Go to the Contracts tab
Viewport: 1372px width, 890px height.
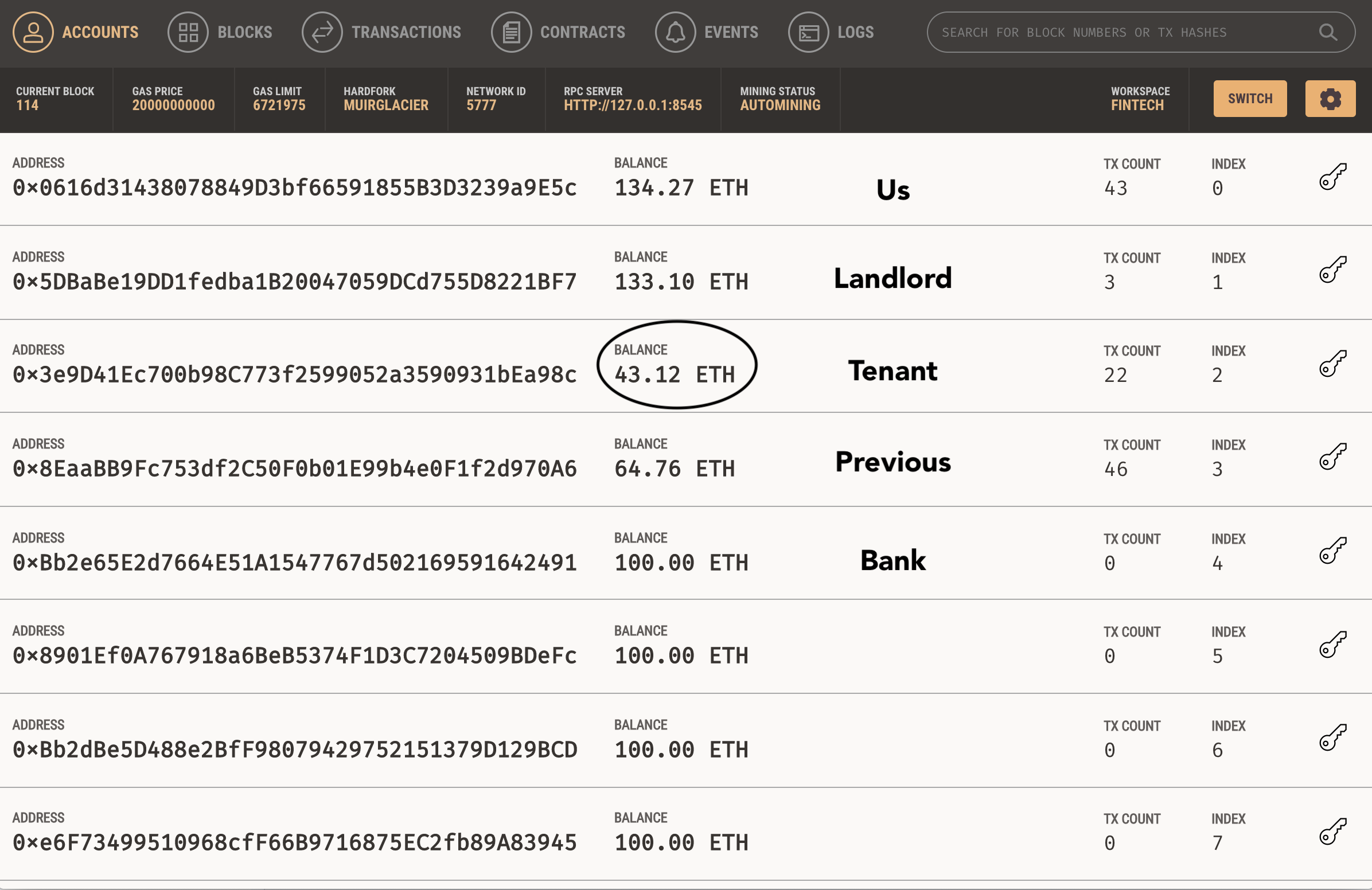558,32
